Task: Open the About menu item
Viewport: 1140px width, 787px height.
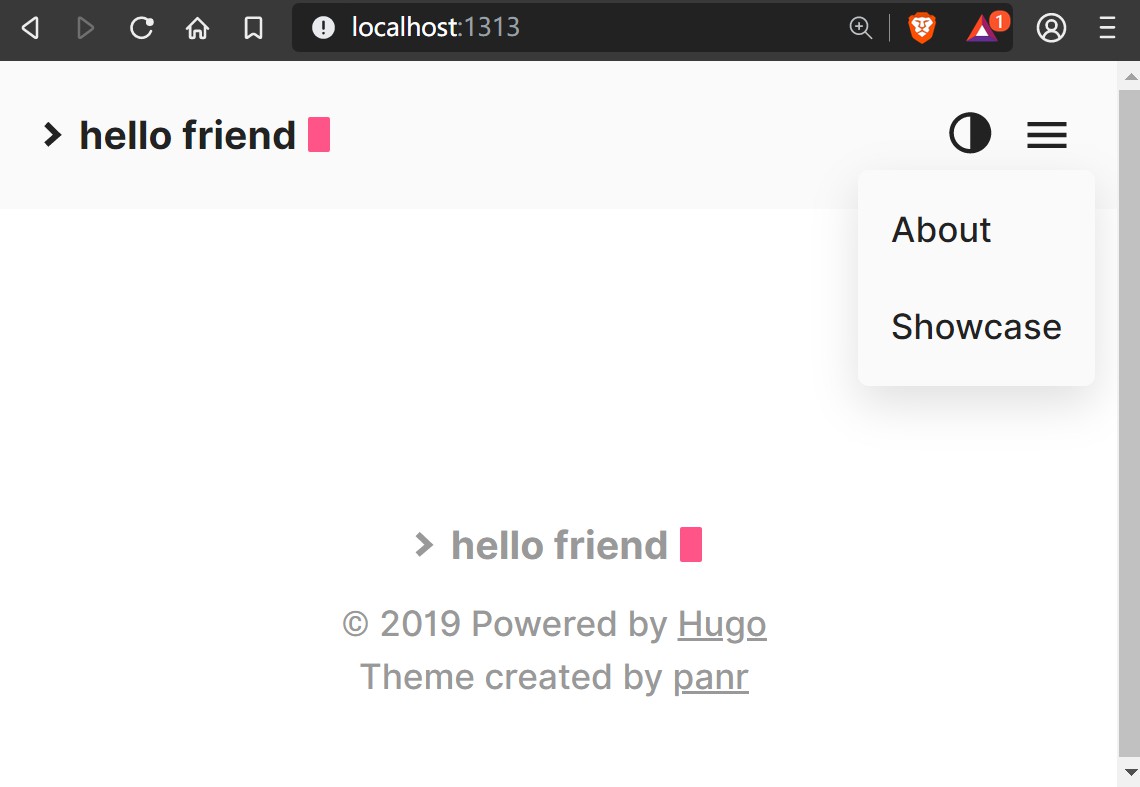Action: (941, 230)
